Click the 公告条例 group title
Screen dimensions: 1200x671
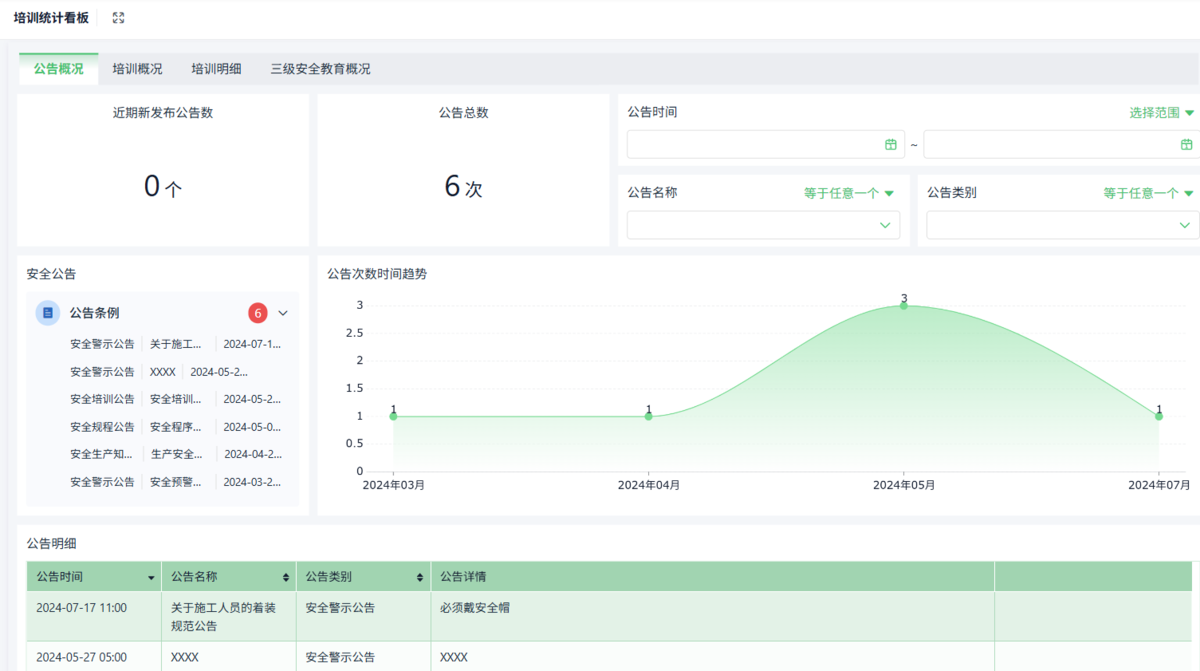94,313
